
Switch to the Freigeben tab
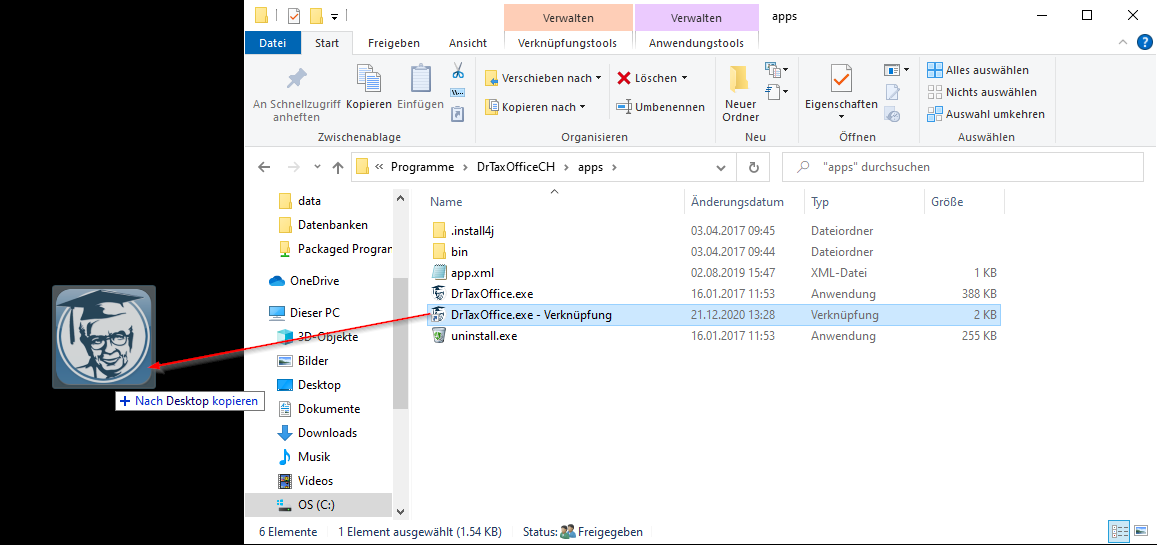point(394,44)
